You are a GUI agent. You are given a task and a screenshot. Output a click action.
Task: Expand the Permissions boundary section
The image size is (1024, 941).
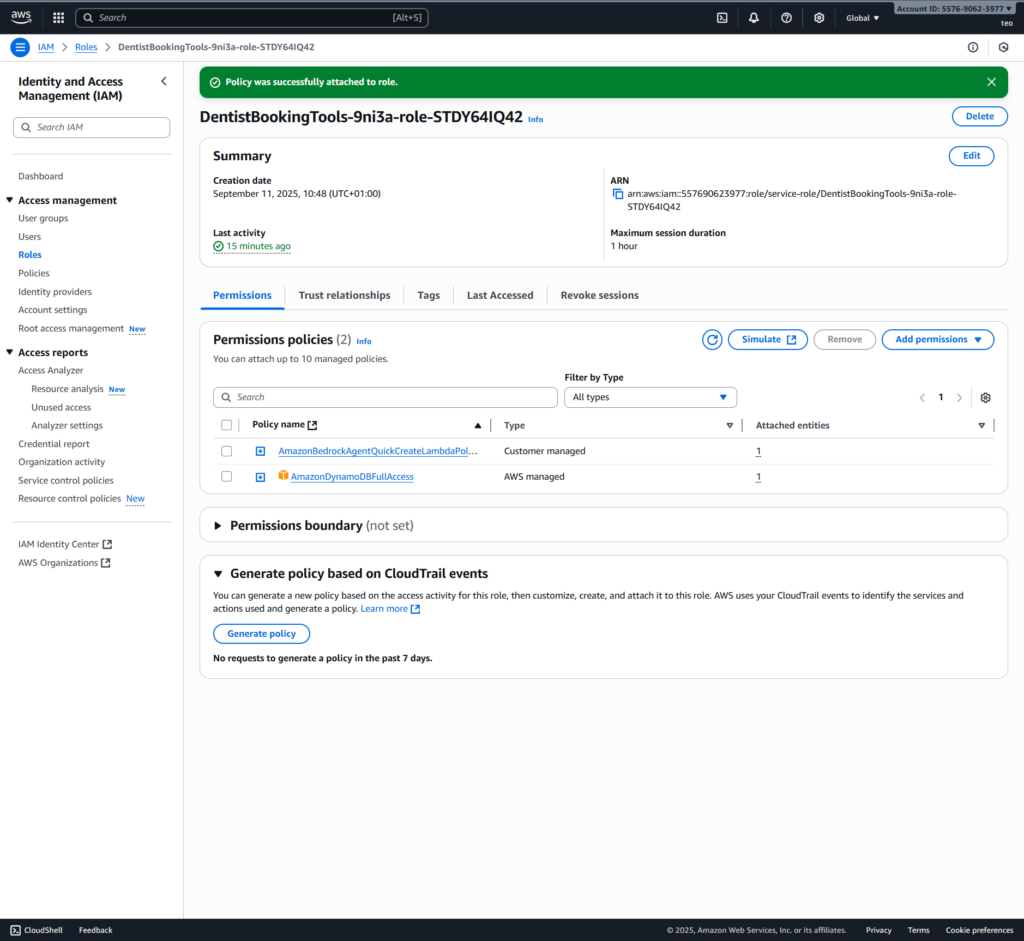[218, 526]
